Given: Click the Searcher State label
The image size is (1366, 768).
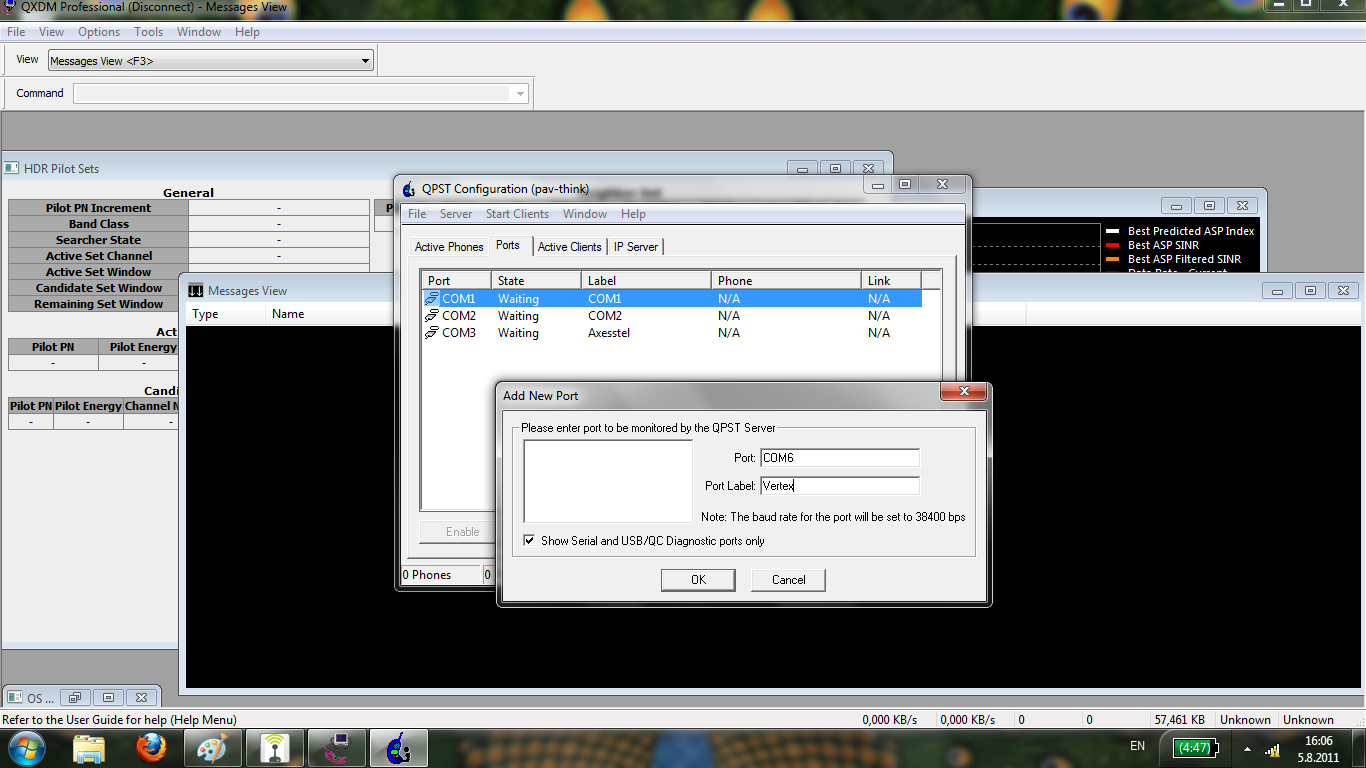Looking at the screenshot, I should point(98,240).
